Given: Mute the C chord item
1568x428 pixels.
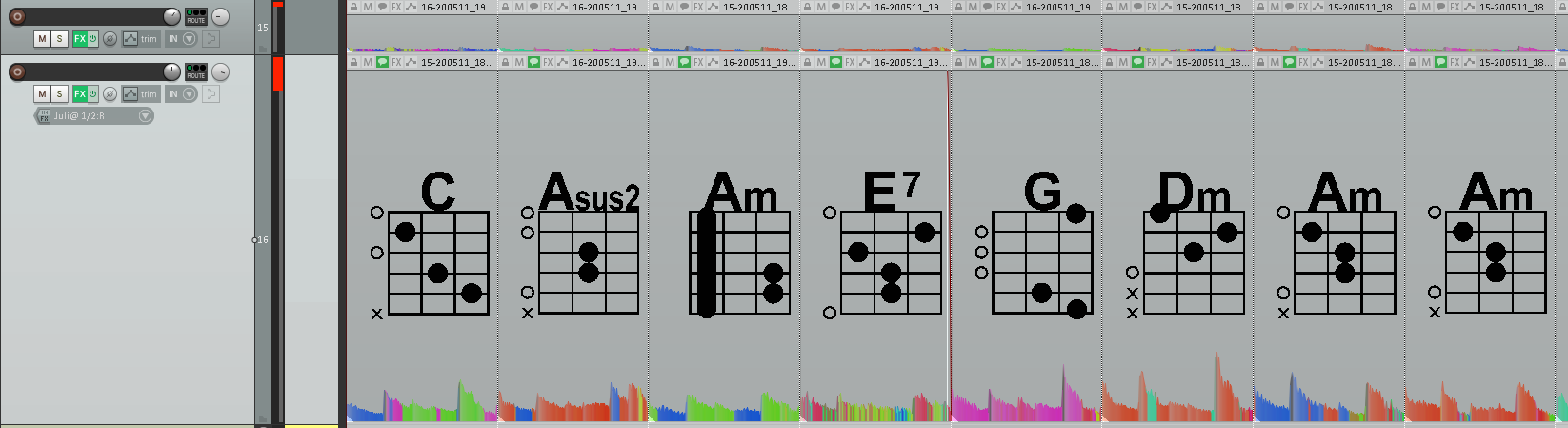Looking at the screenshot, I should tap(368, 62).
